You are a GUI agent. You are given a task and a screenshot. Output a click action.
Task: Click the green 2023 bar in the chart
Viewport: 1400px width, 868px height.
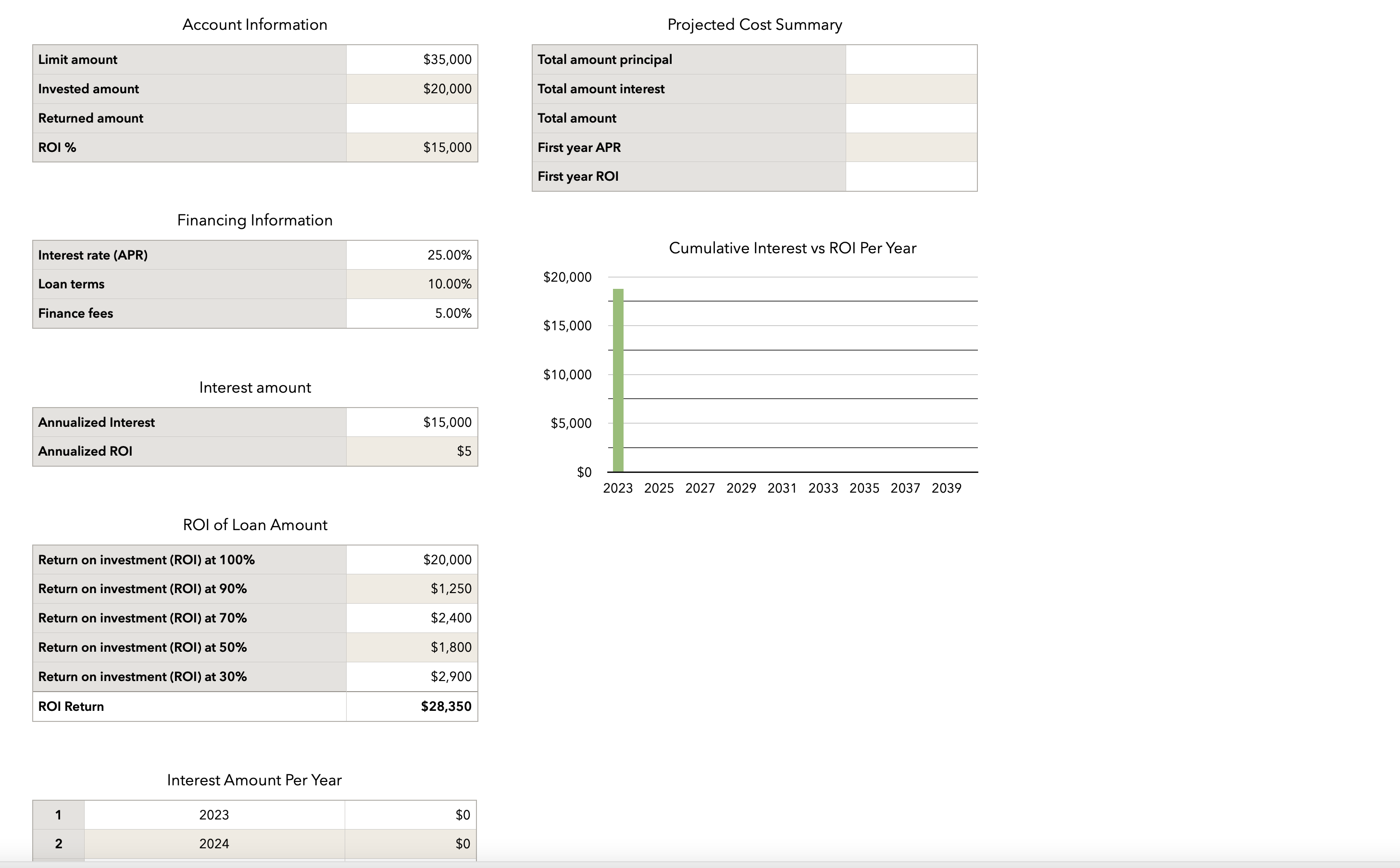click(618, 379)
